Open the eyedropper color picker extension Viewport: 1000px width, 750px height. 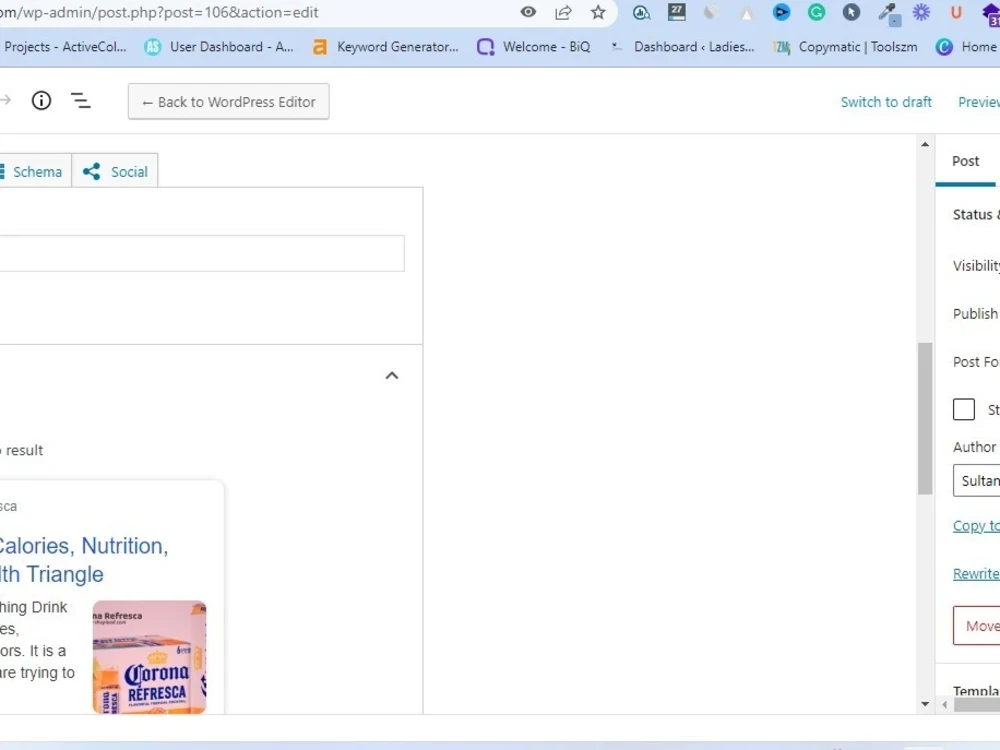[x=888, y=13]
